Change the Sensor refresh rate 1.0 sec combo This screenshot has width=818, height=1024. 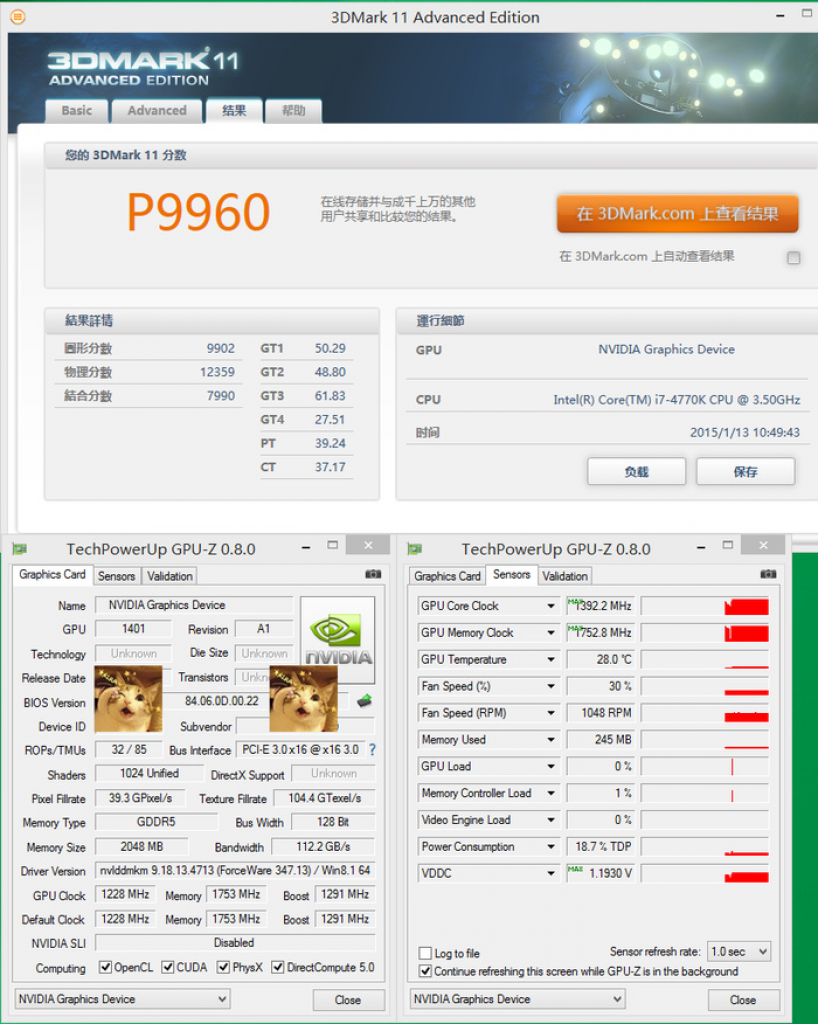[739, 952]
